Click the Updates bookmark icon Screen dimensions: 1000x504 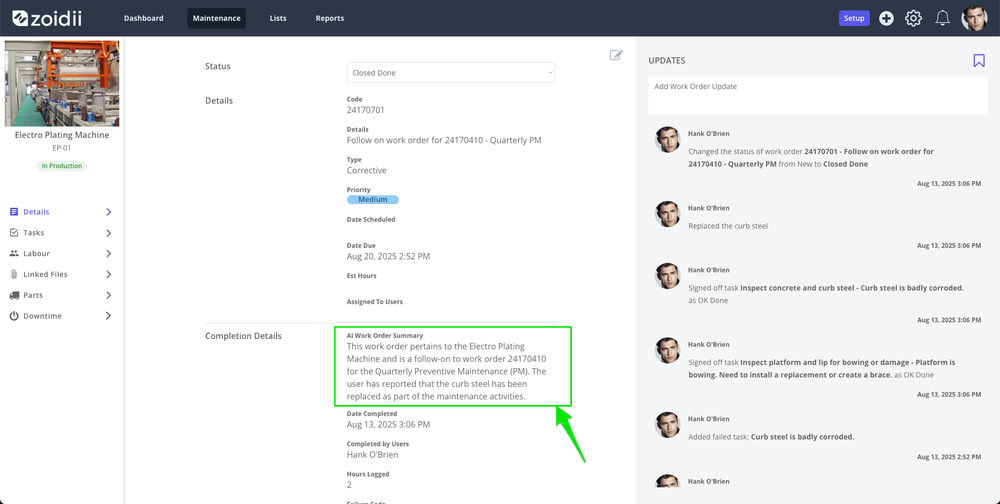[x=979, y=61]
